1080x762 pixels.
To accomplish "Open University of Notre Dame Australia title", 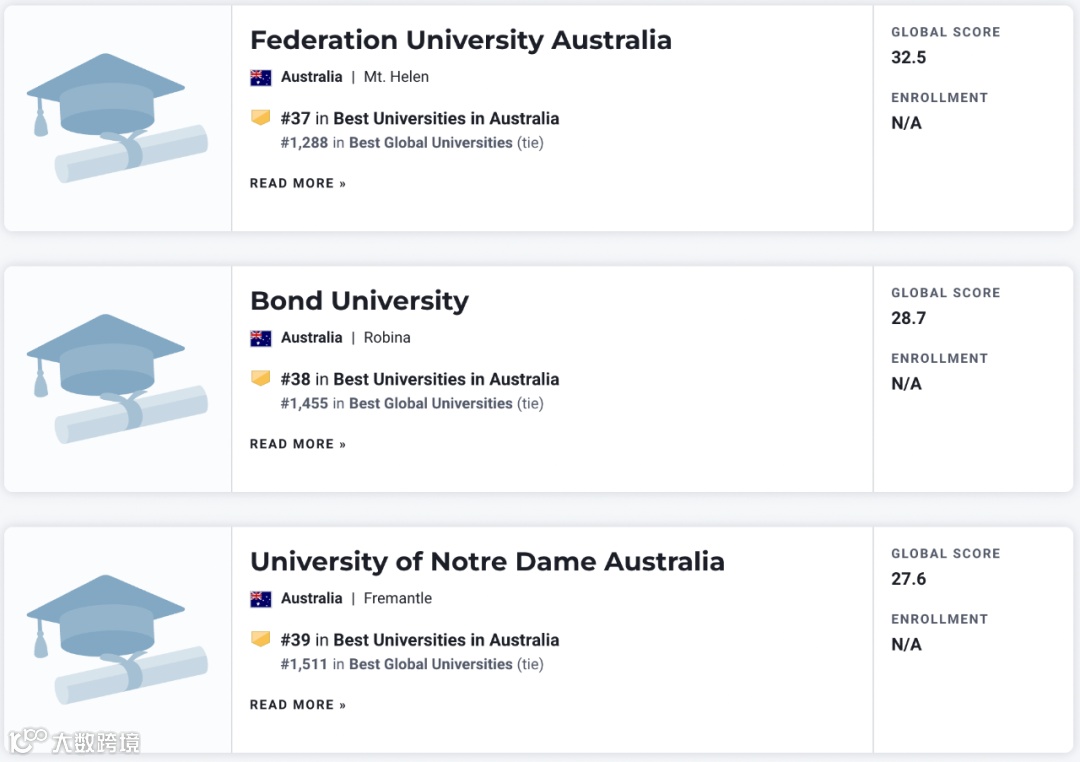I will click(x=487, y=562).
